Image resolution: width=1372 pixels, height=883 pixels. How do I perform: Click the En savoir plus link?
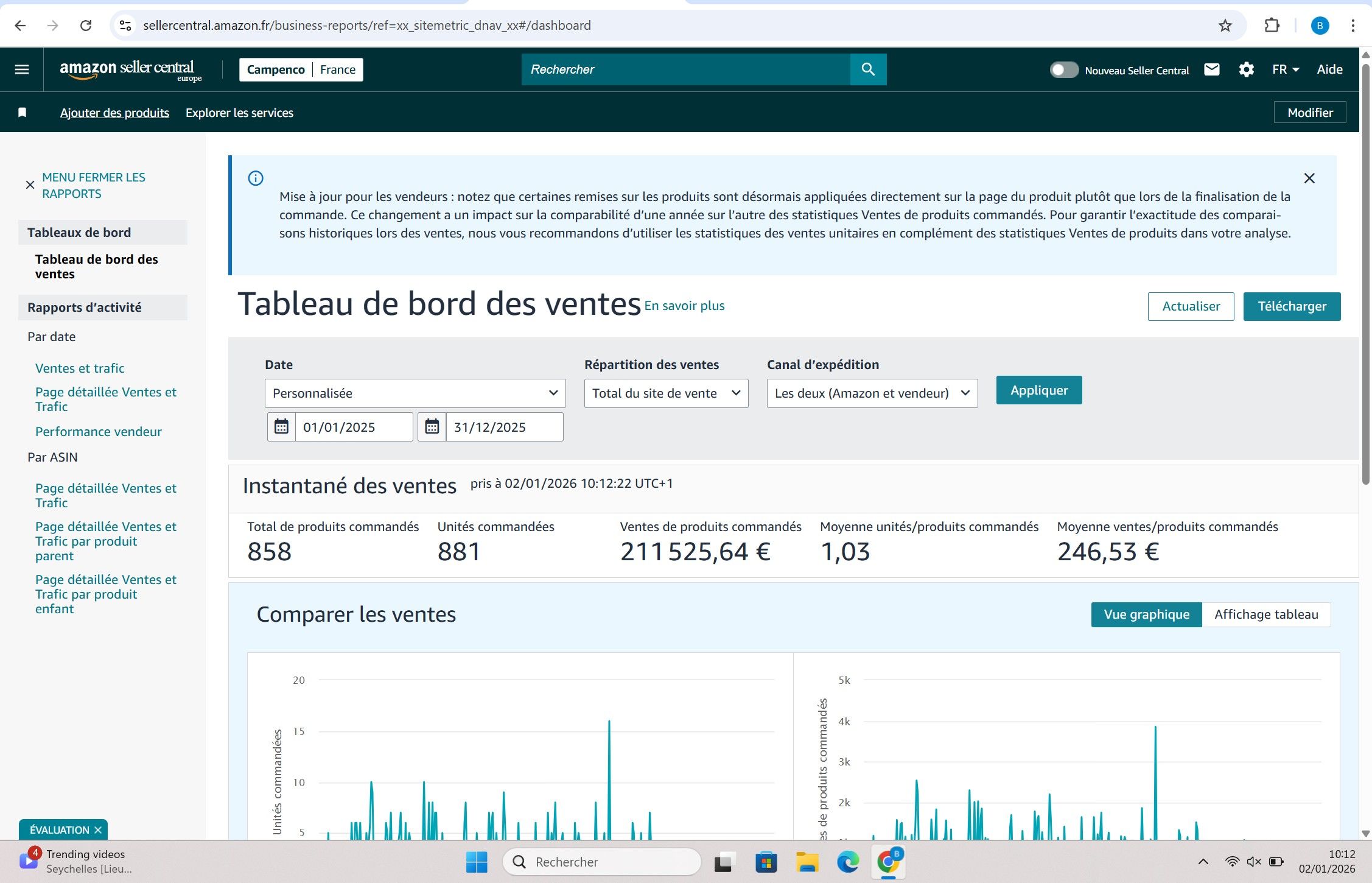tap(684, 306)
